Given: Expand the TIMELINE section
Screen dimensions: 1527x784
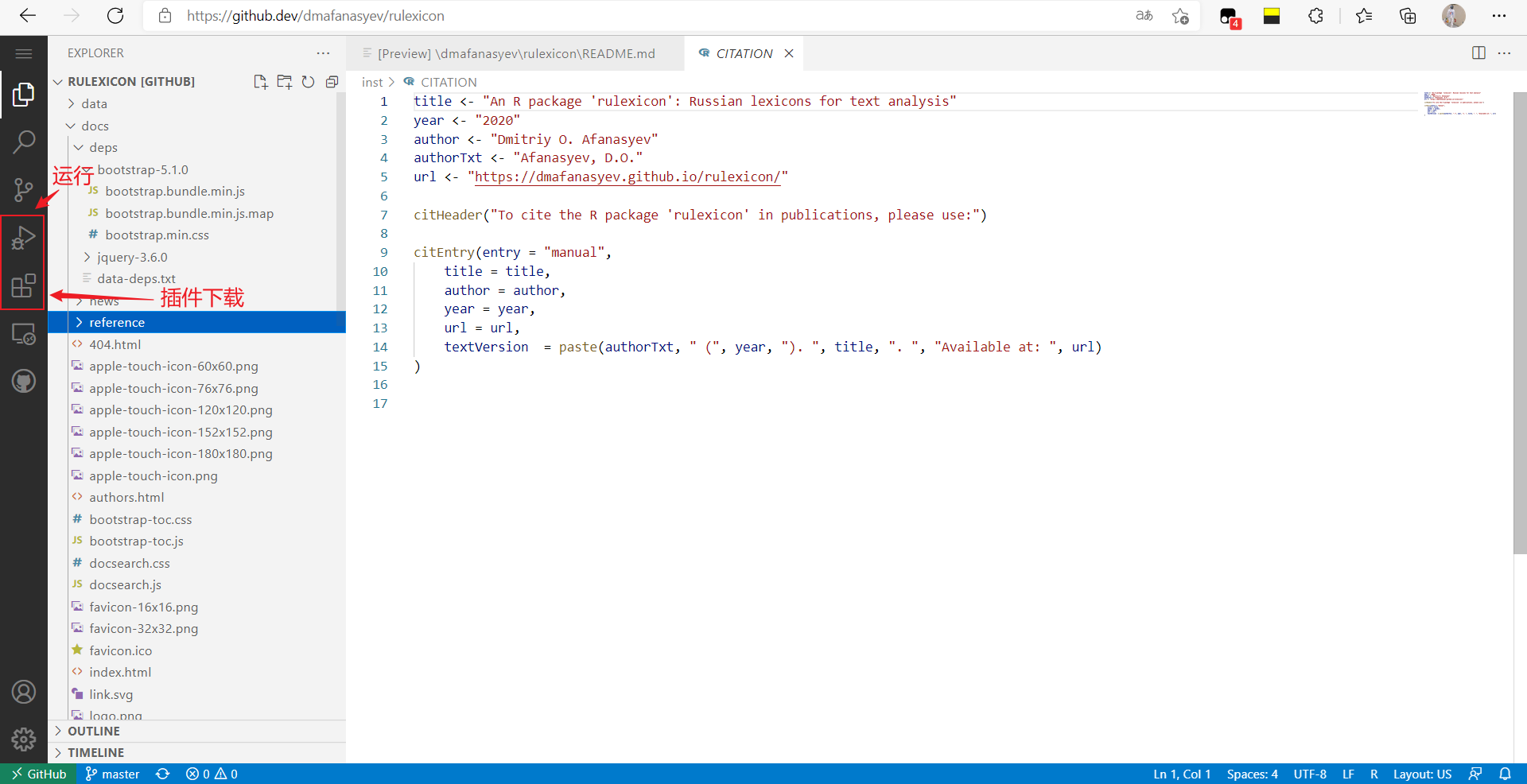Looking at the screenshot, I should coord(95,753).
